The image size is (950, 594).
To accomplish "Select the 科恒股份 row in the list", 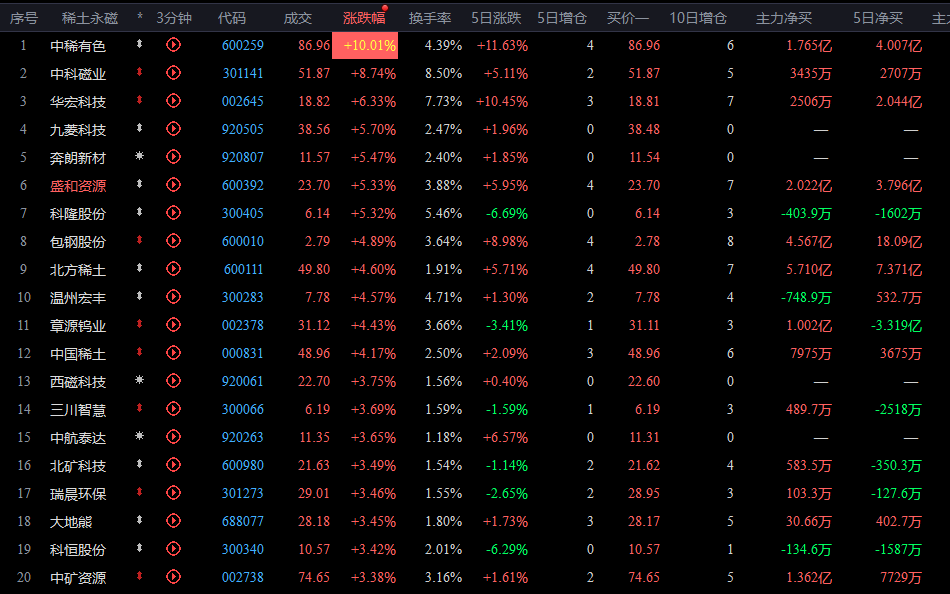I will pos(78,549).
